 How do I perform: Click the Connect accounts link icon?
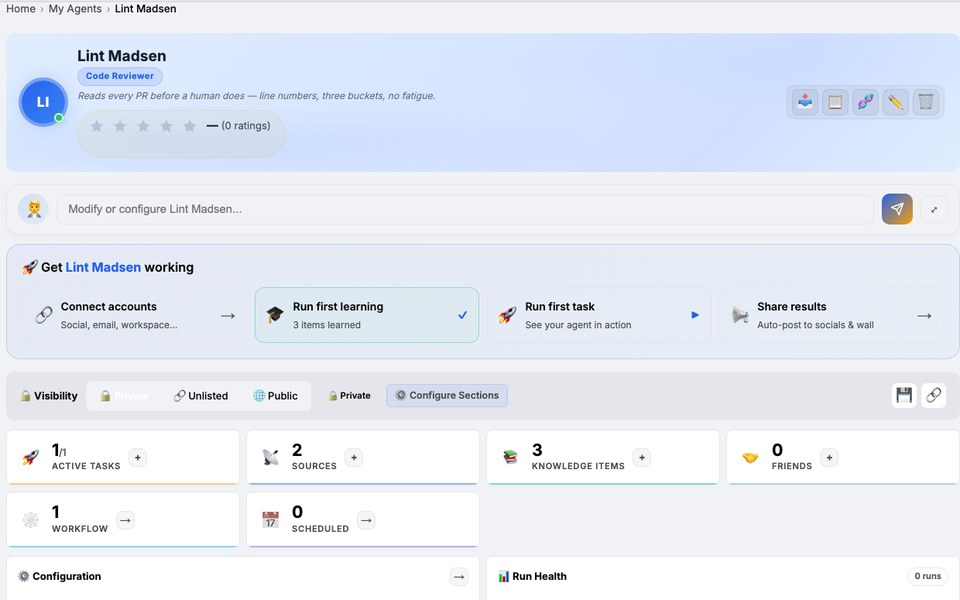click(43, 315)
